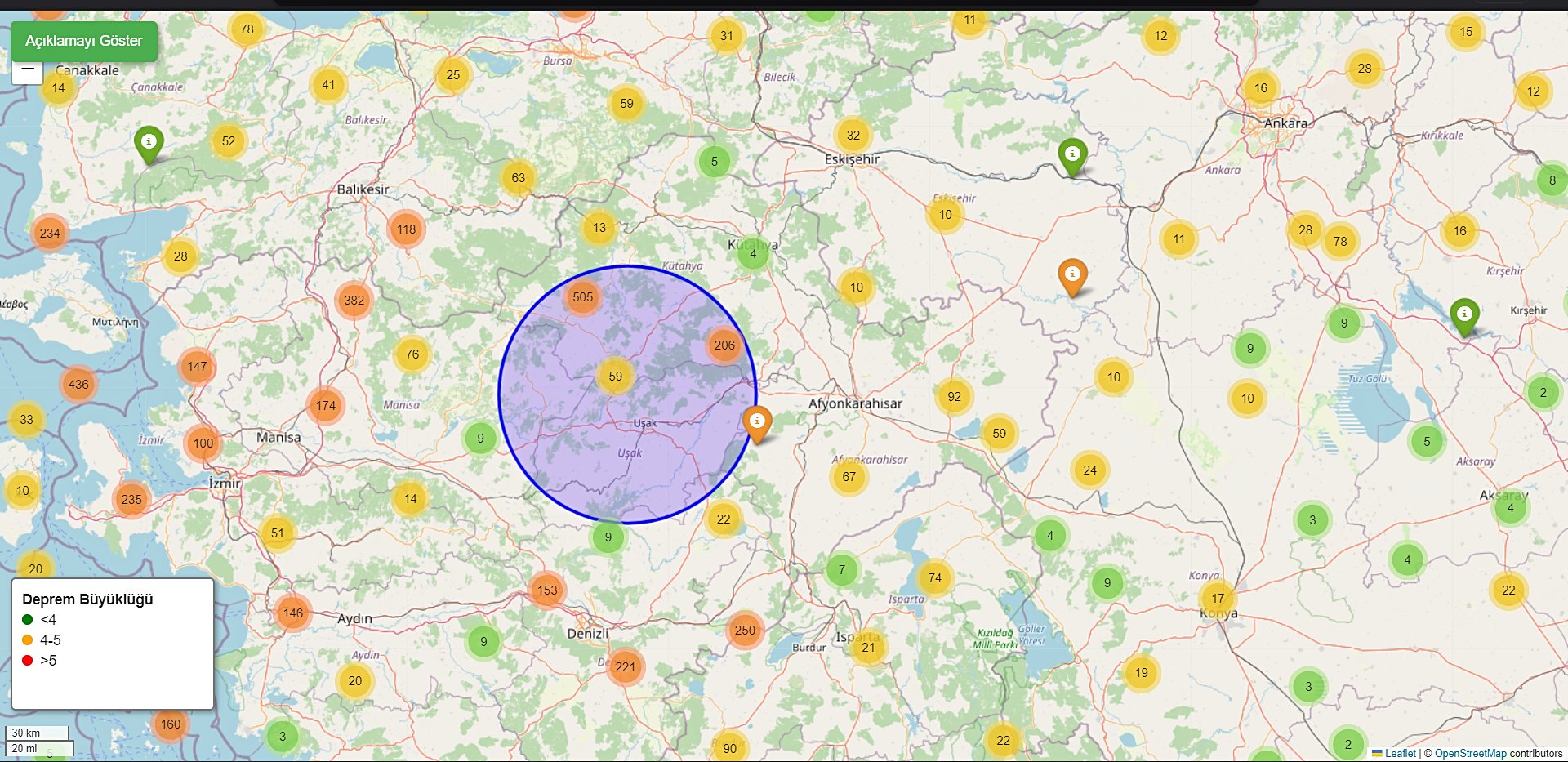Viewport: 1568px width, 762px height.
Task: Click the green <4 magnitude legend dot
Action: click(28, 619)
